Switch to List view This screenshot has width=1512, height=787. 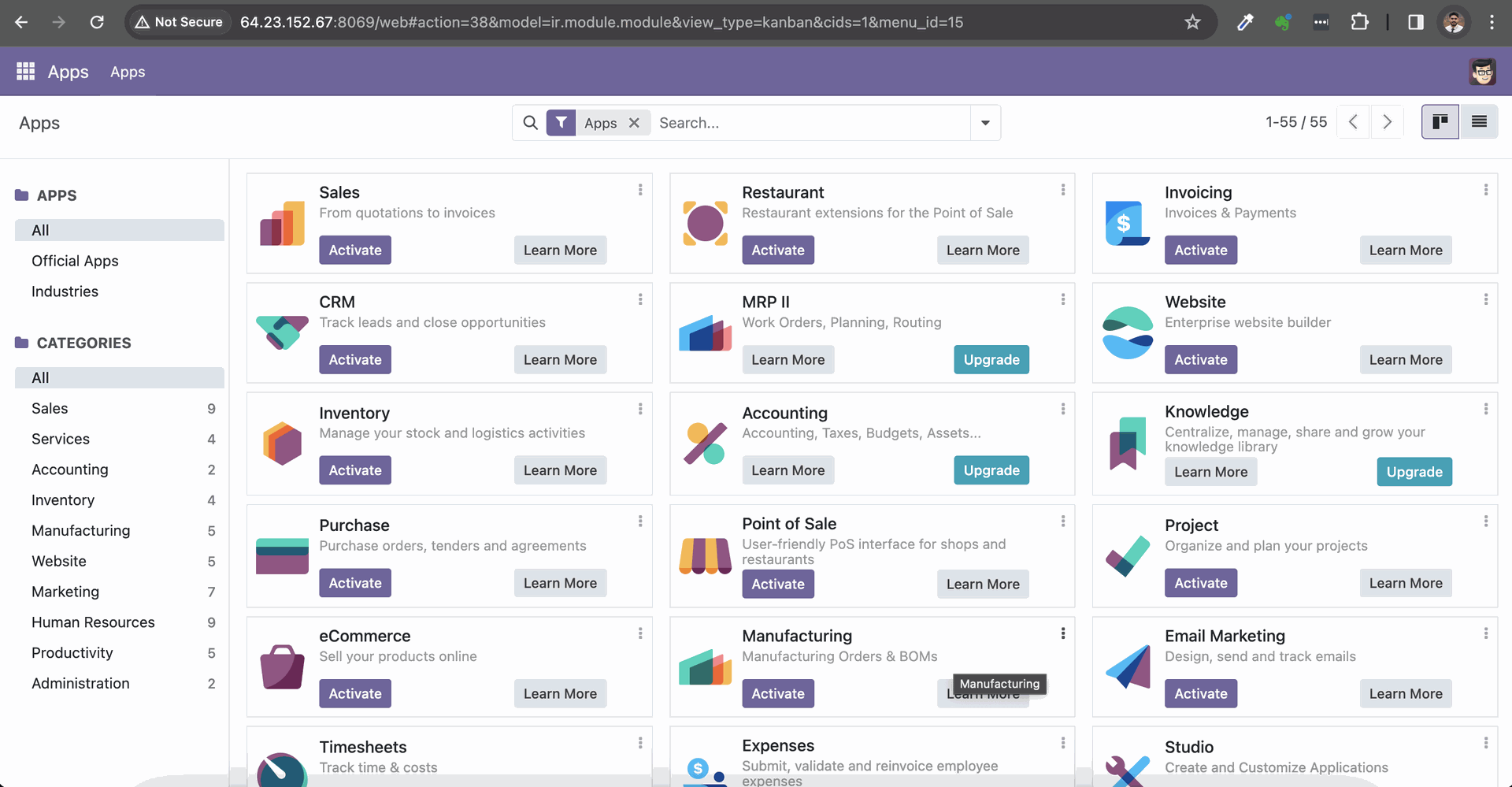tap(1479, 122)
